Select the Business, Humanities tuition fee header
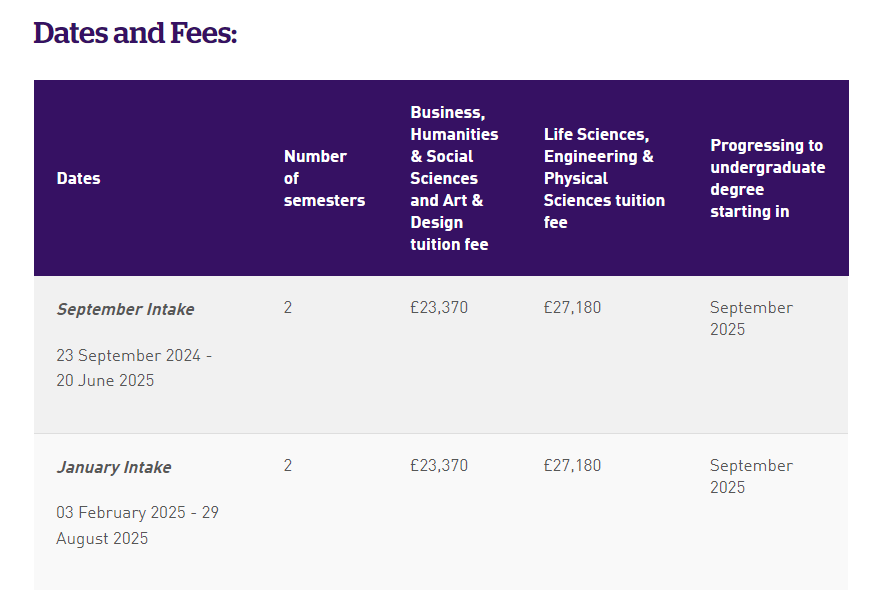This screenshot has height=601, width=882. [x=454, y=178]
